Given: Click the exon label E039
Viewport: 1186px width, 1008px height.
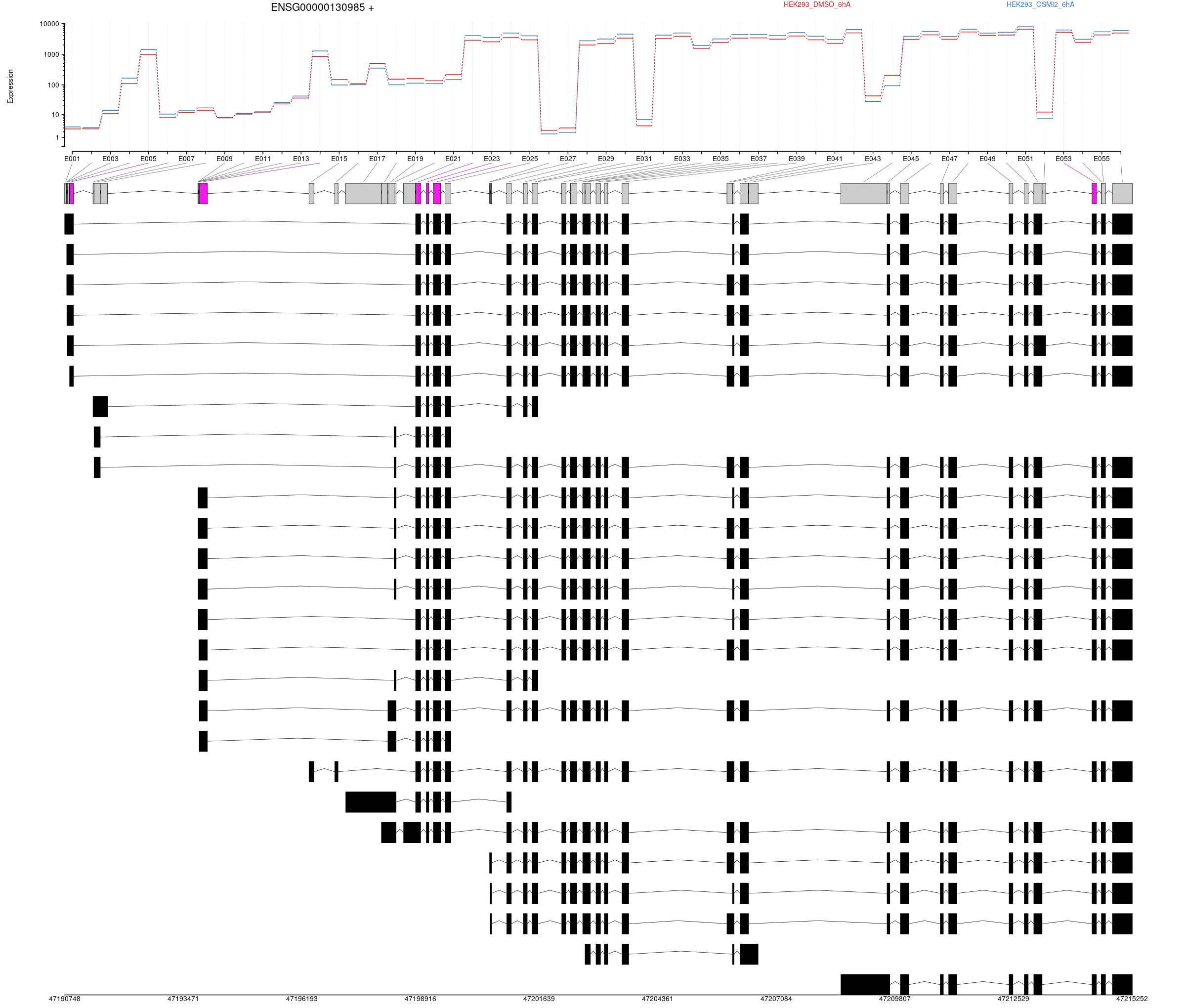Looking at the screenshot, I should click(797, 159).
